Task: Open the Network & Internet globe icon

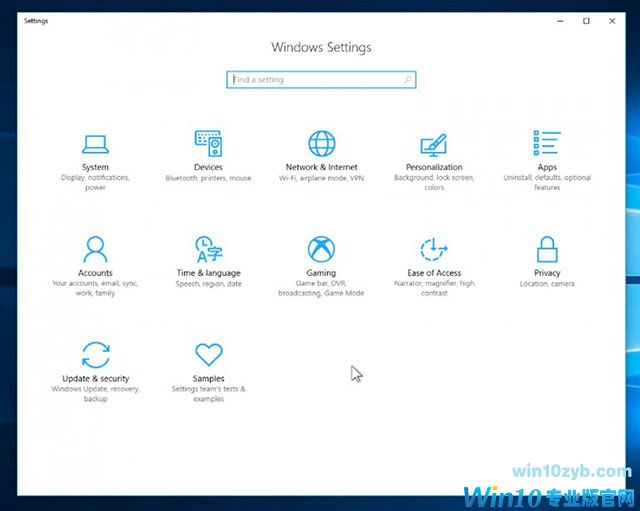Action: click(322, 143)
